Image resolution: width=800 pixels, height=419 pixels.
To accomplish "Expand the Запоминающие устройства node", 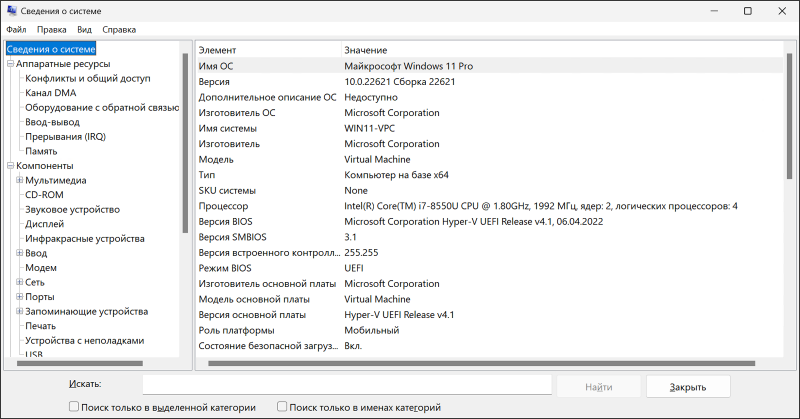I will tap(19, 311).
